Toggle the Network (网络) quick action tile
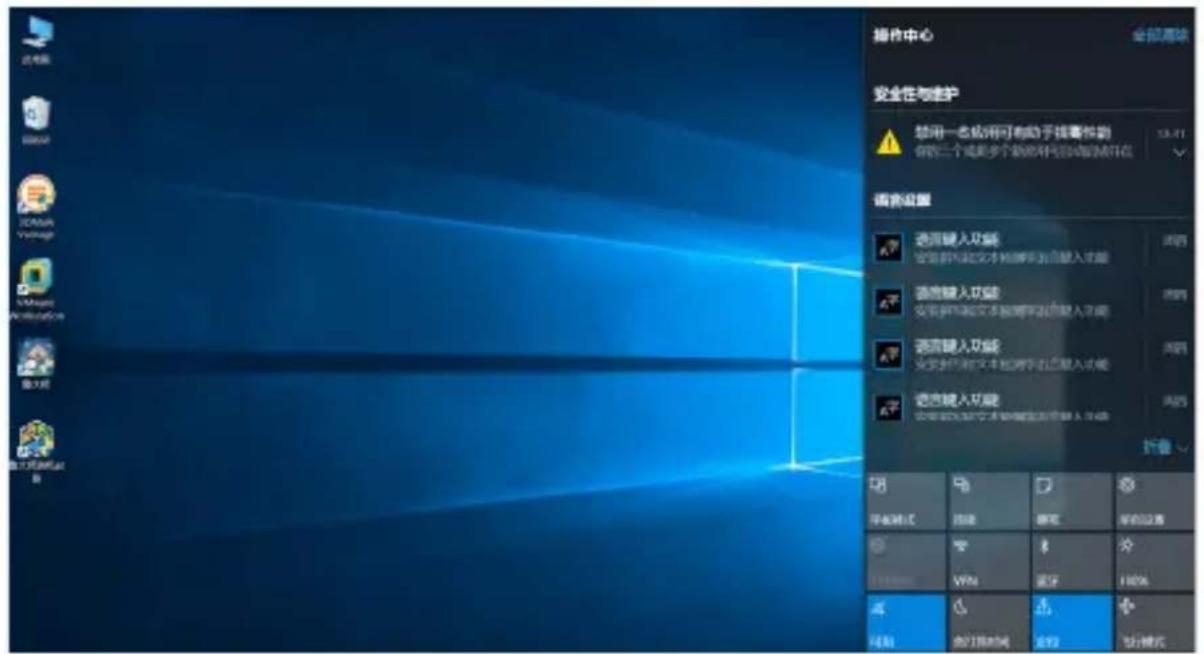The image size is (1204, 654). (x=904, y=622)
